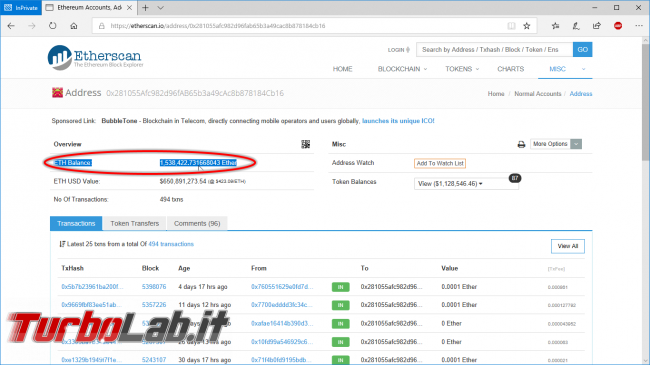Open sponsored 'launches its unique ICO' link
650x365 pixels.
(x=398, y=121)
